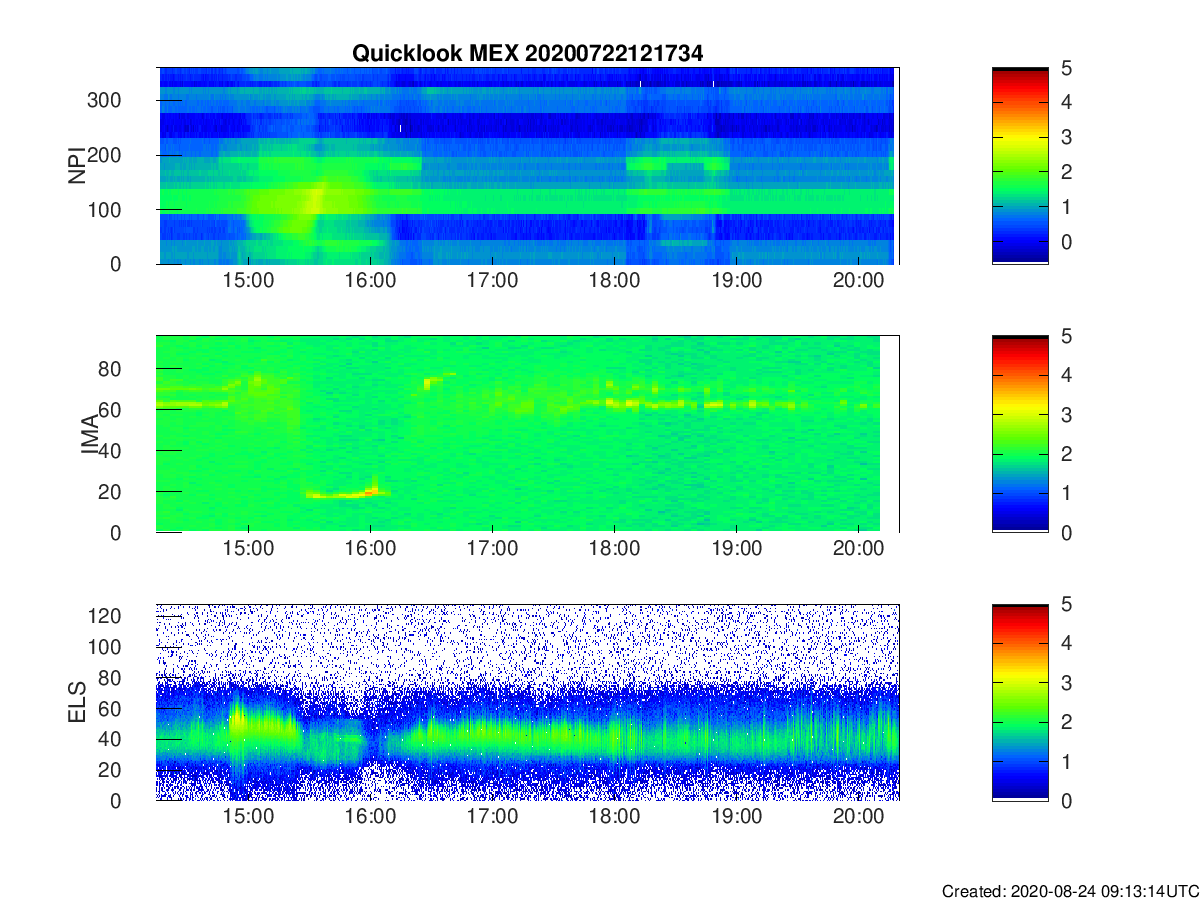The image size is (1200, 900).
Task: Click the colorbar beside the ELS panel
Action: (x=1020, y=702)
